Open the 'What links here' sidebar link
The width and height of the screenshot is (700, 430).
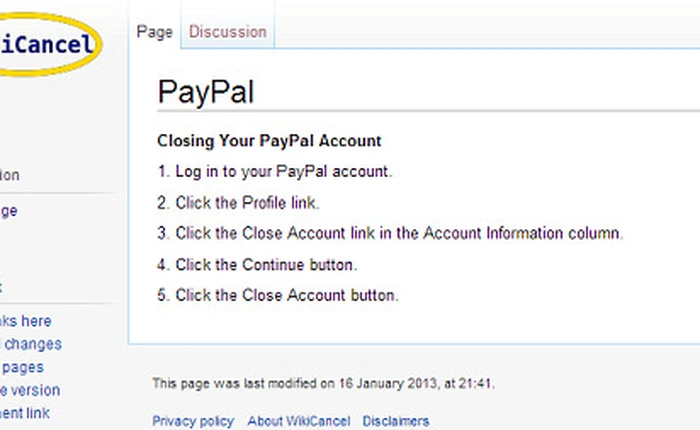[x=26, y=321]
